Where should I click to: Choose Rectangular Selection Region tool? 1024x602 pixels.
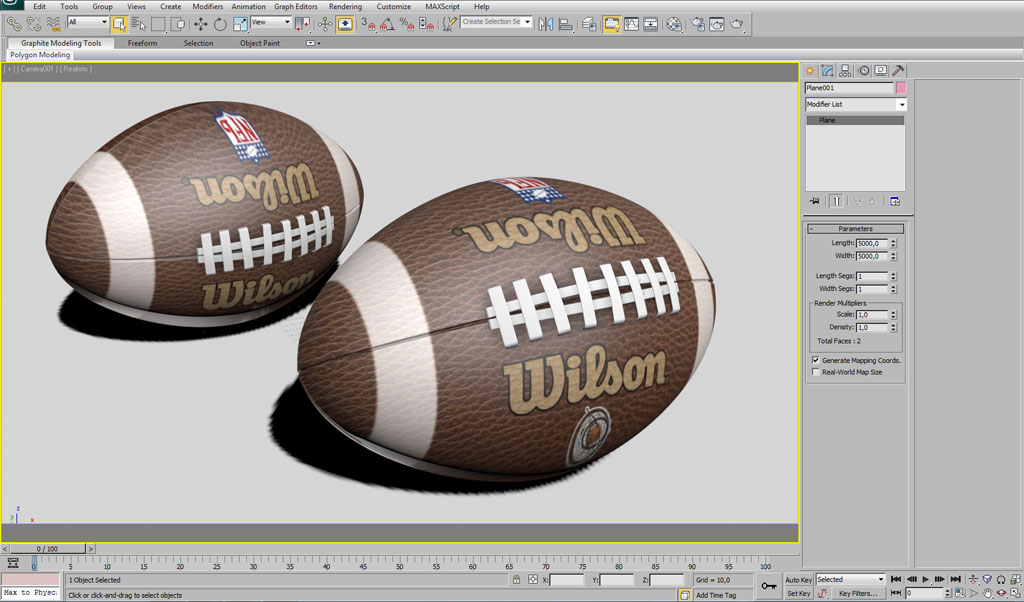[158, 24]
